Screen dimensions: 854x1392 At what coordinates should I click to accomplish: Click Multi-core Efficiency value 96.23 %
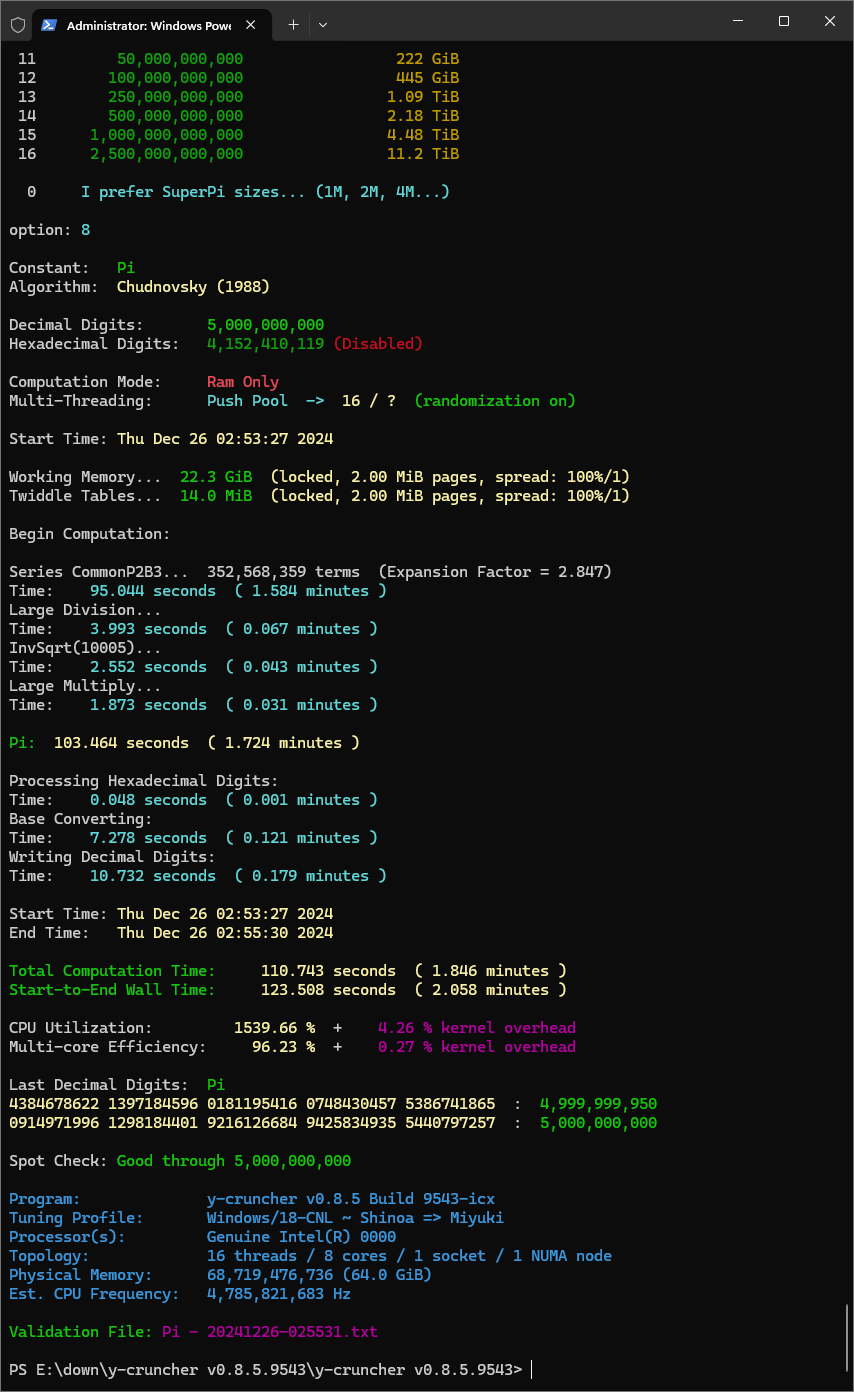click(283, 1047)
